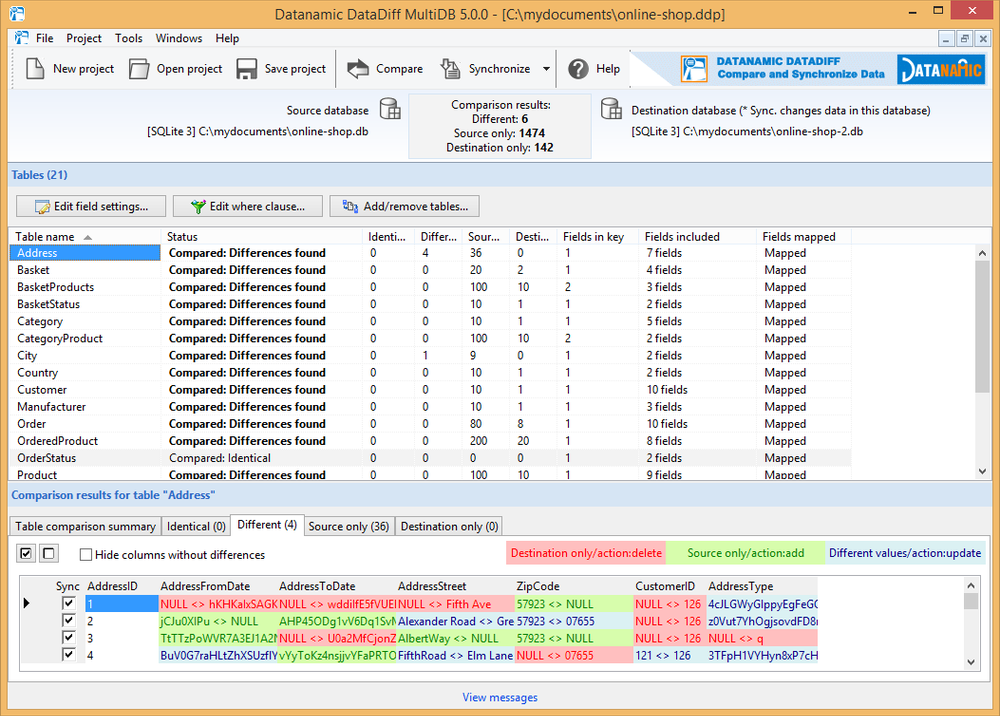Click the check-all rows button
Viewport: 1000px width, 716px height.
27,553
